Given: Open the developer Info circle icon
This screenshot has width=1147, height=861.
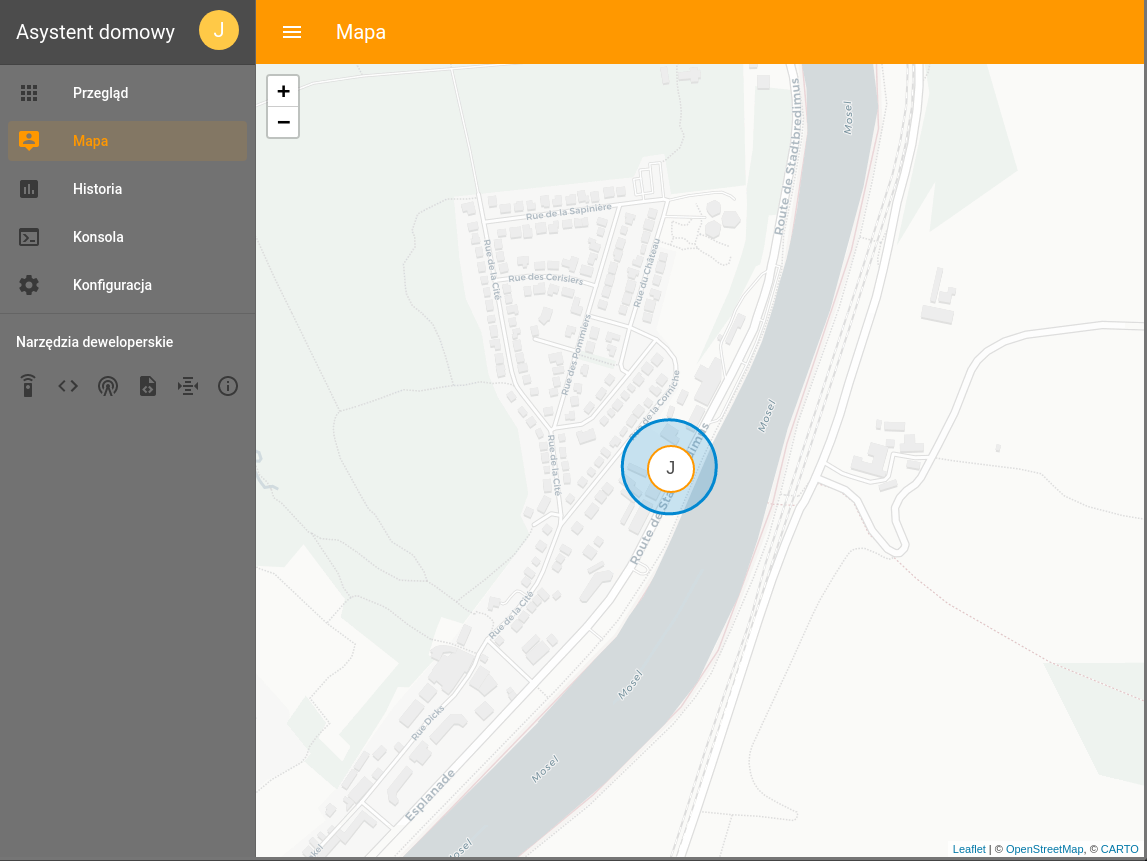Looking at the screenshot, I should tap(227, 386).
